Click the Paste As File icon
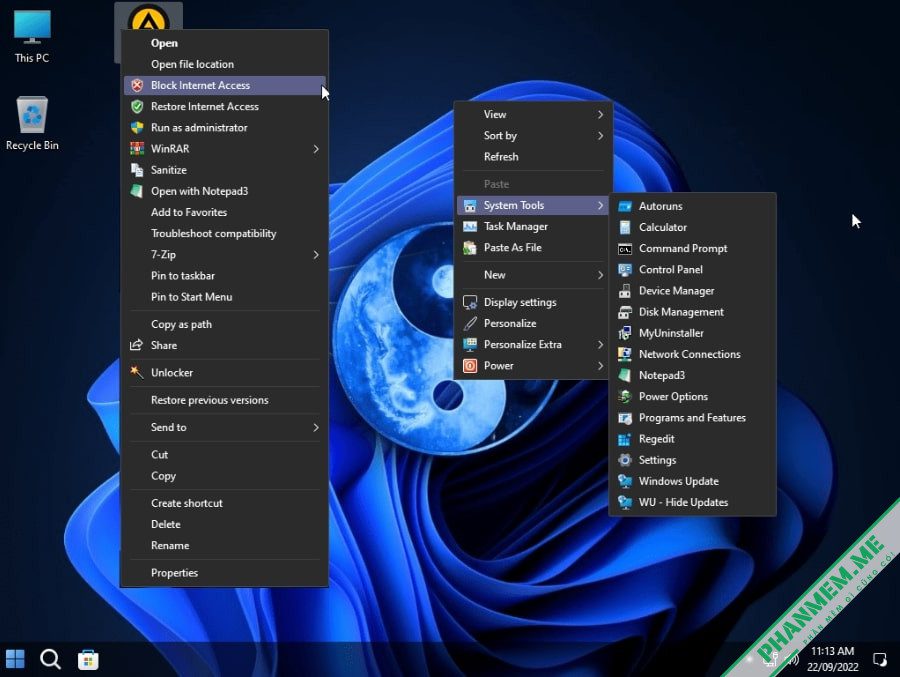Image resolution: width=900 pixels, height=677 pixels. [470, 248]
